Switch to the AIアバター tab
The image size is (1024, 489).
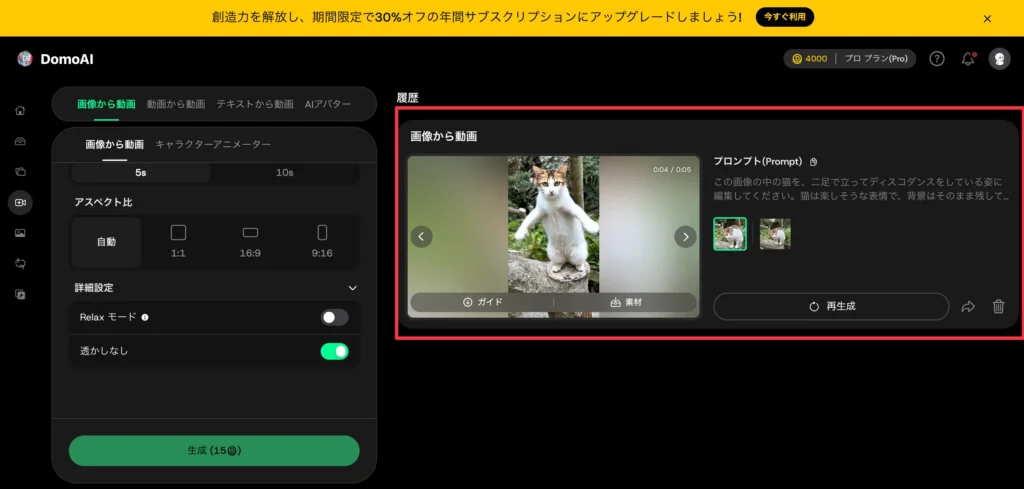point(328,104)
